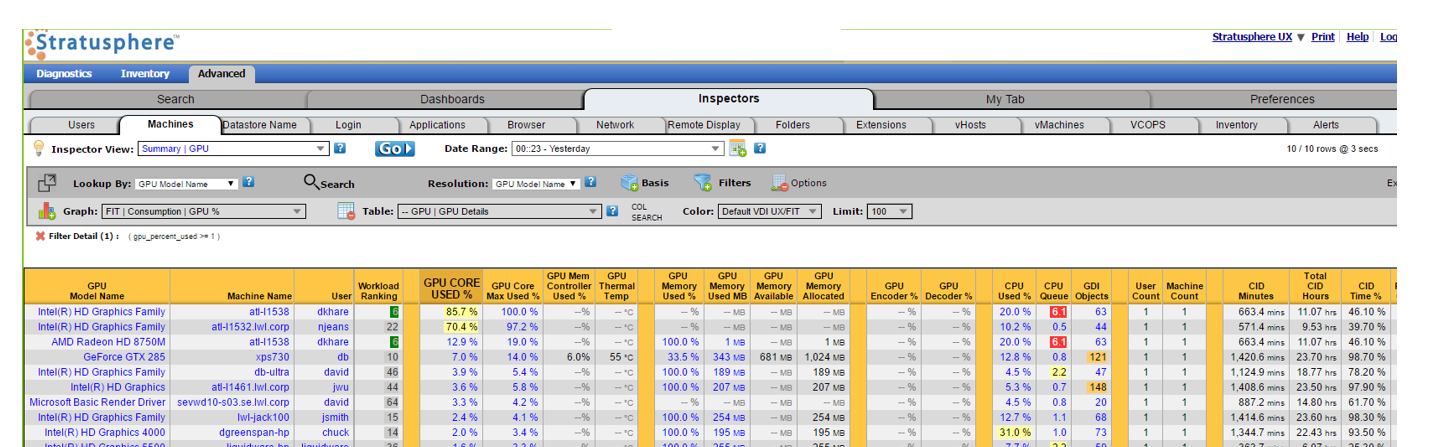Switch to the Users inspector tab
This screenshot has height=447, width=1429.
pos(81,125)
